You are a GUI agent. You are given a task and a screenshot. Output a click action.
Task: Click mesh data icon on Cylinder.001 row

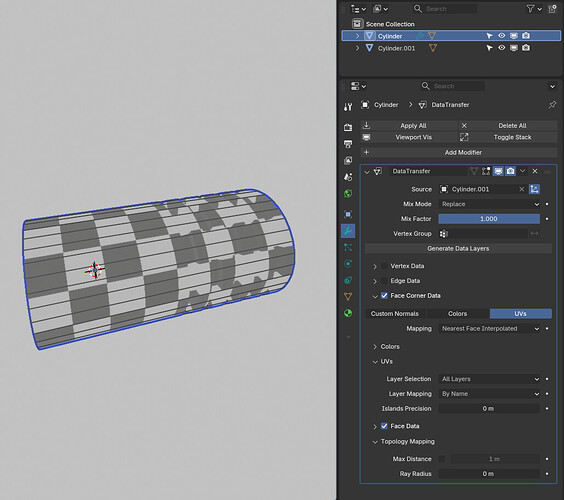point(433,48)
